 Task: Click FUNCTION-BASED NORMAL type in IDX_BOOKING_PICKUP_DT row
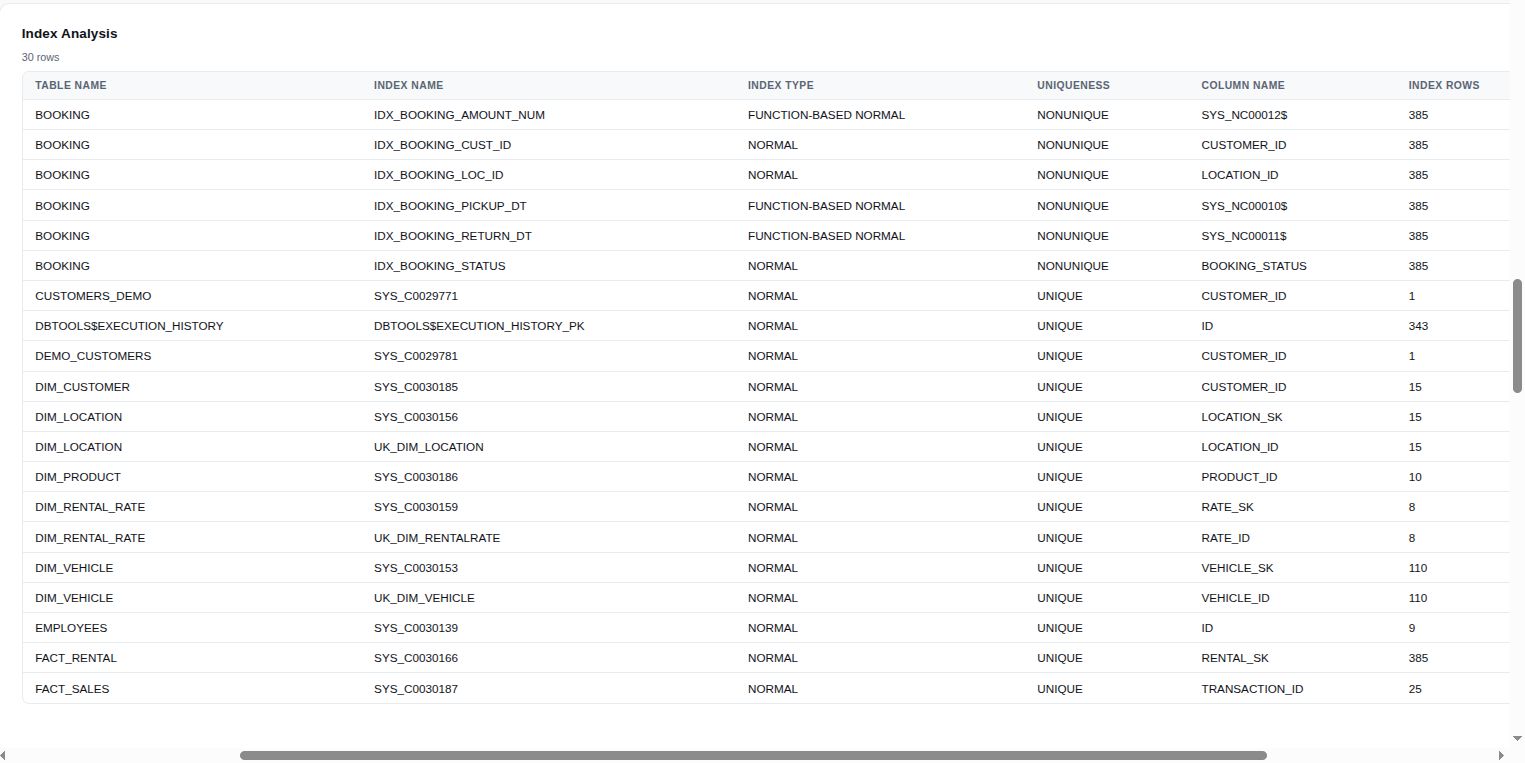[x=826, y=206]
